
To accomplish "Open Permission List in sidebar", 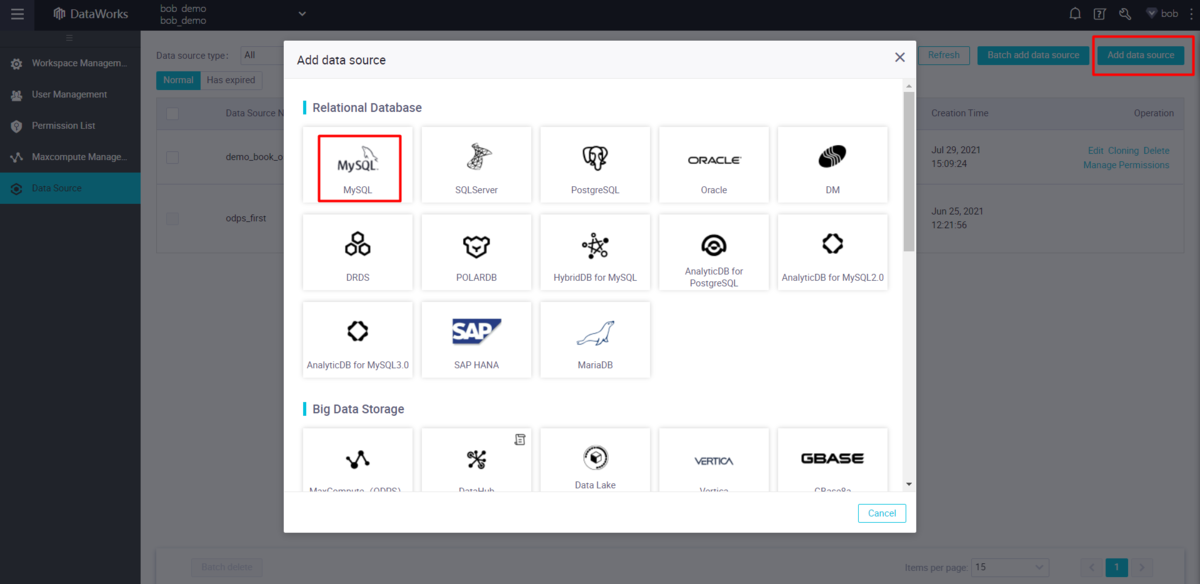I will [x=70, y=126].
